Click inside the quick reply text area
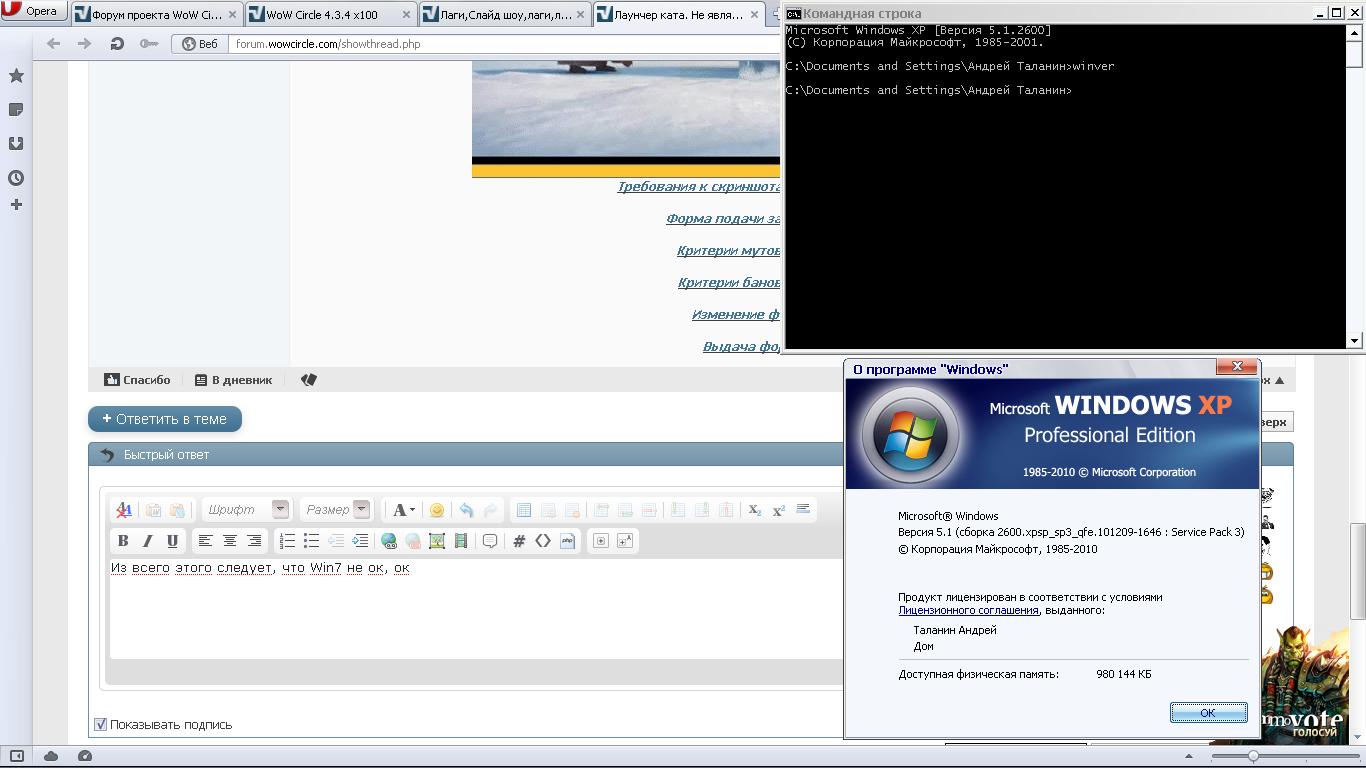Viewport: 1366px width, 768px height. click(x=475, y=608)
